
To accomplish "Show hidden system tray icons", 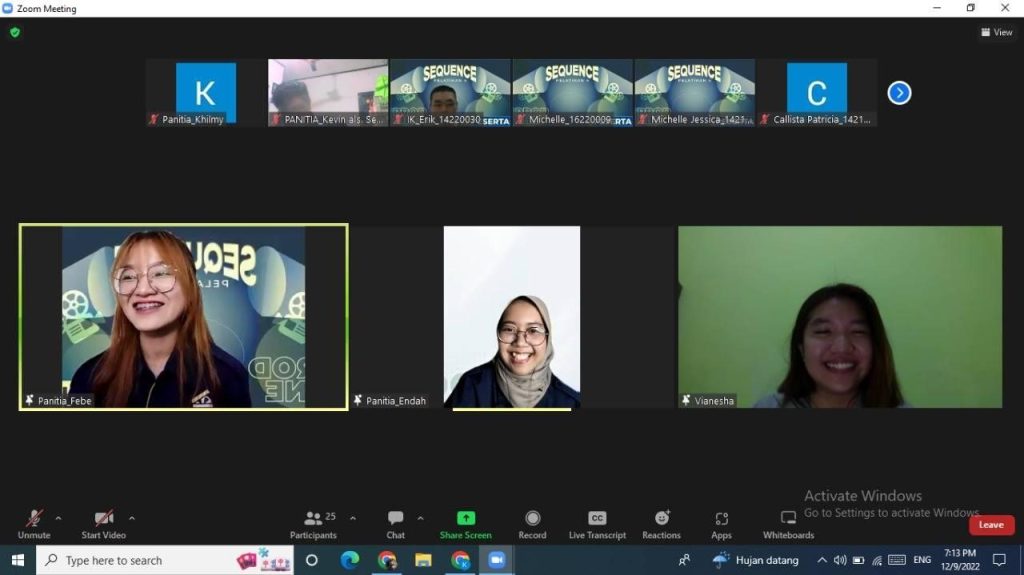I will coord(822,560).
